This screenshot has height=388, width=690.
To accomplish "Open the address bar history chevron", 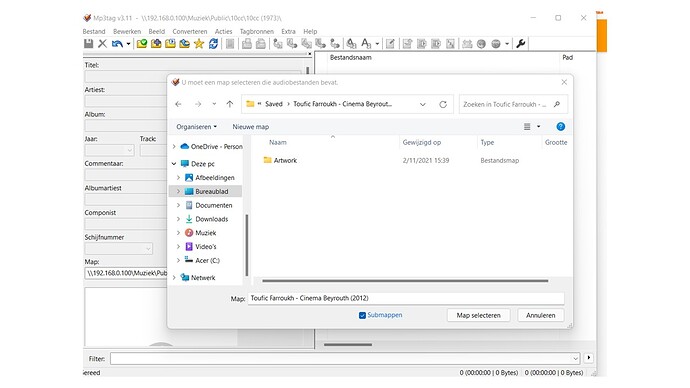I will click(x=422, y=104).
